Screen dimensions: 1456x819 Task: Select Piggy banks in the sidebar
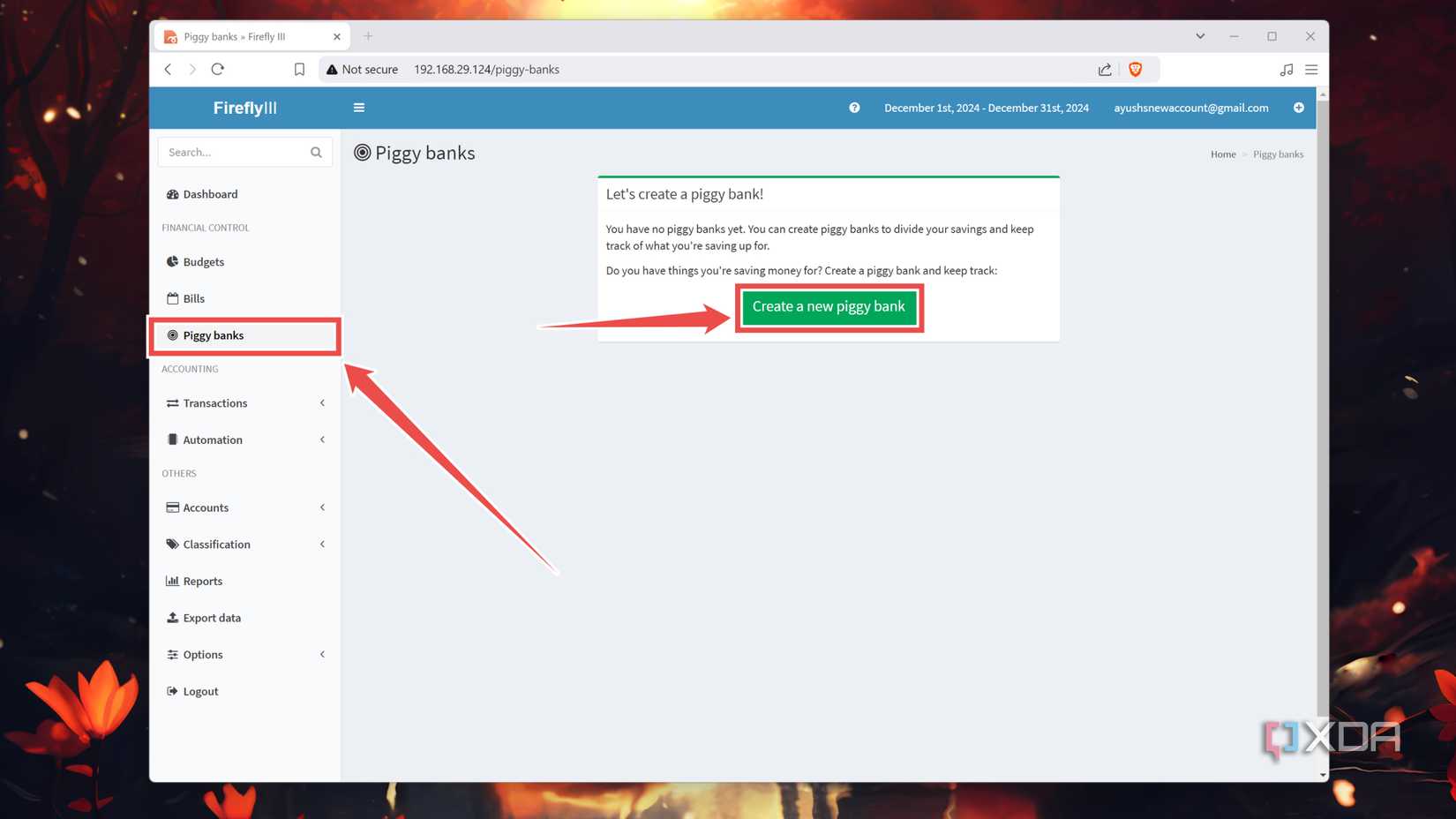244,335
